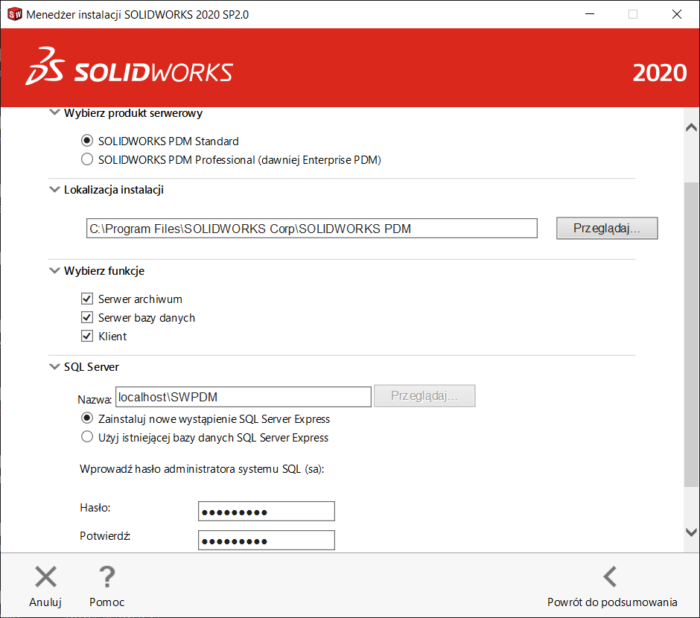Click the Anuluj X icon
This screenshot has height=618, width=700.
coord(46,576)
